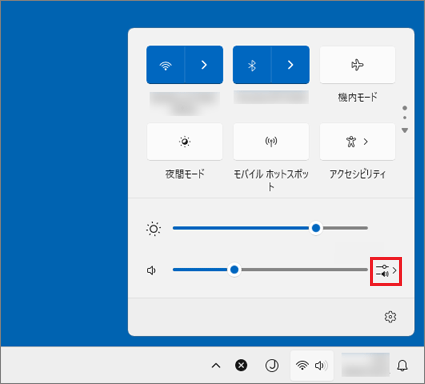Select sound output device button
This screenshot has height=384, width=425.
tap(386, 271)
